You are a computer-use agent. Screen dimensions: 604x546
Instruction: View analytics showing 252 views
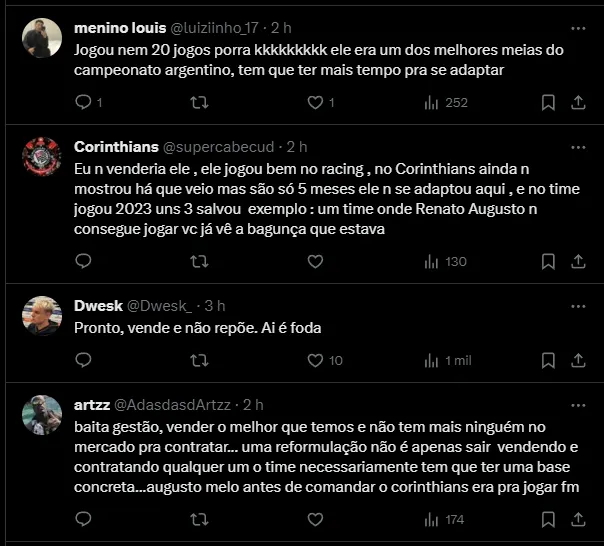446,102
